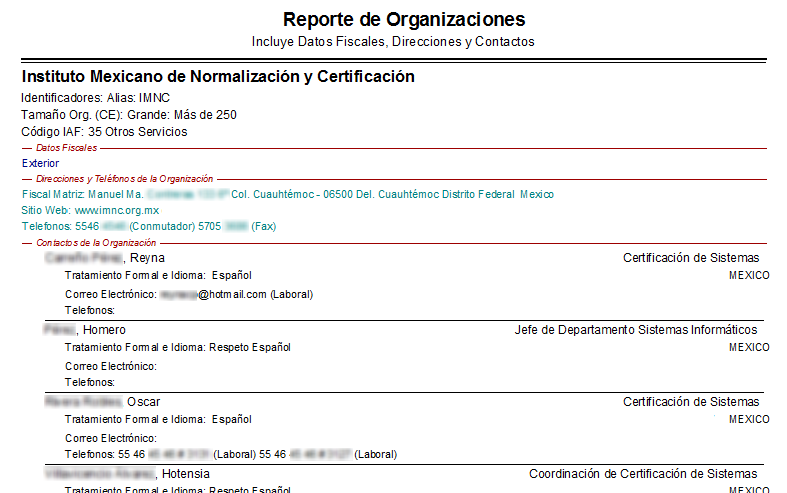Click 'Direcciones y Teléfonos de la Organización' header
Viewport: 787px width, 493px height.
124,179
